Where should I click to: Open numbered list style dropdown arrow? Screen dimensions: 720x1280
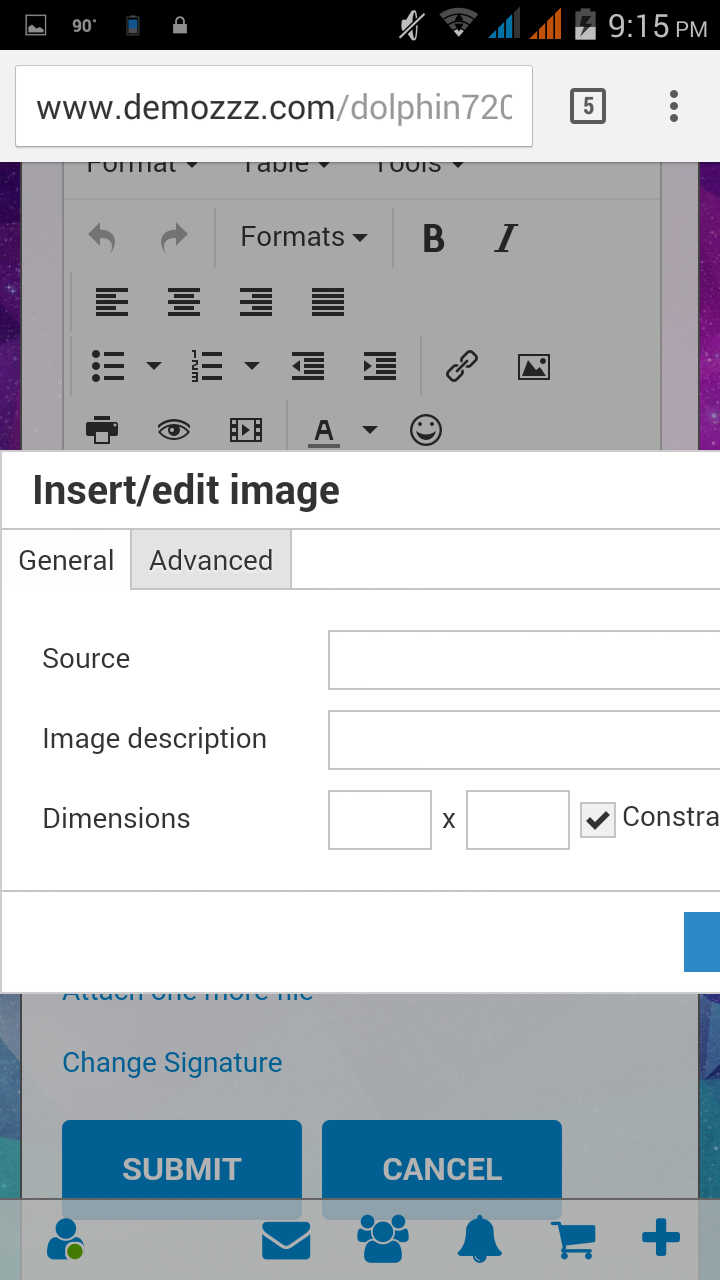[252, 367]
